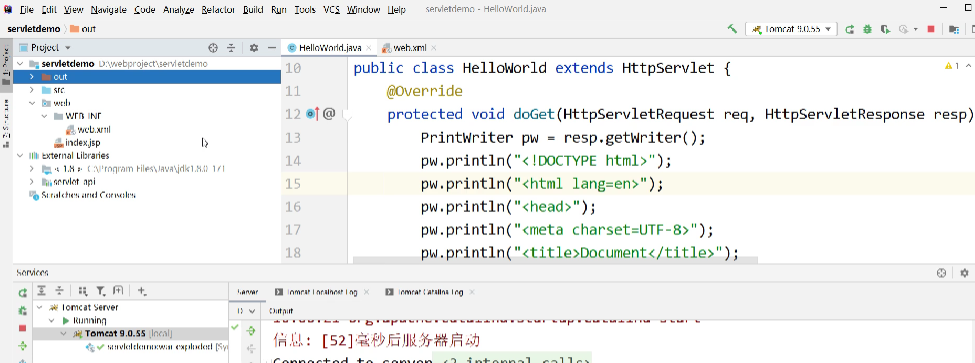Click the override gutter icon on line 12
975x363 pixels.
[313, 114]
